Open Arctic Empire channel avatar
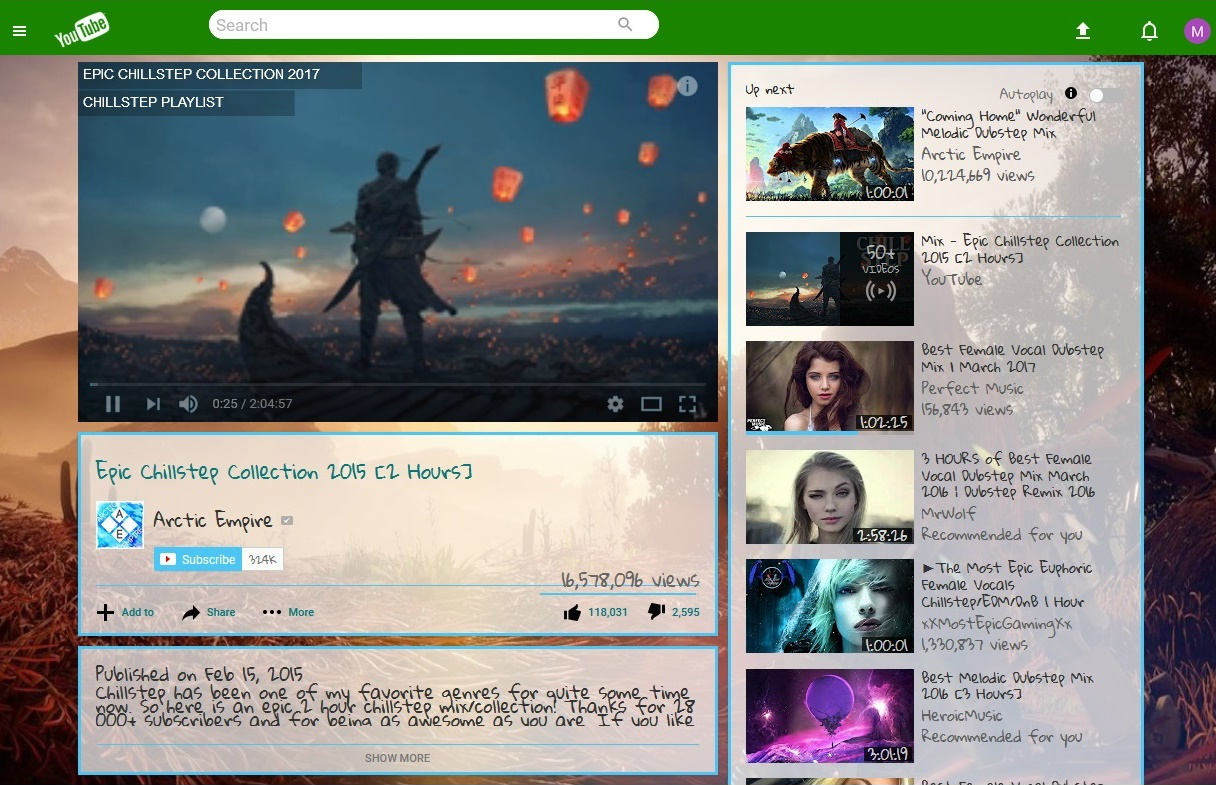Viewport: 1216px width, 785px height. pyautogui.click(x=120, y=525)
